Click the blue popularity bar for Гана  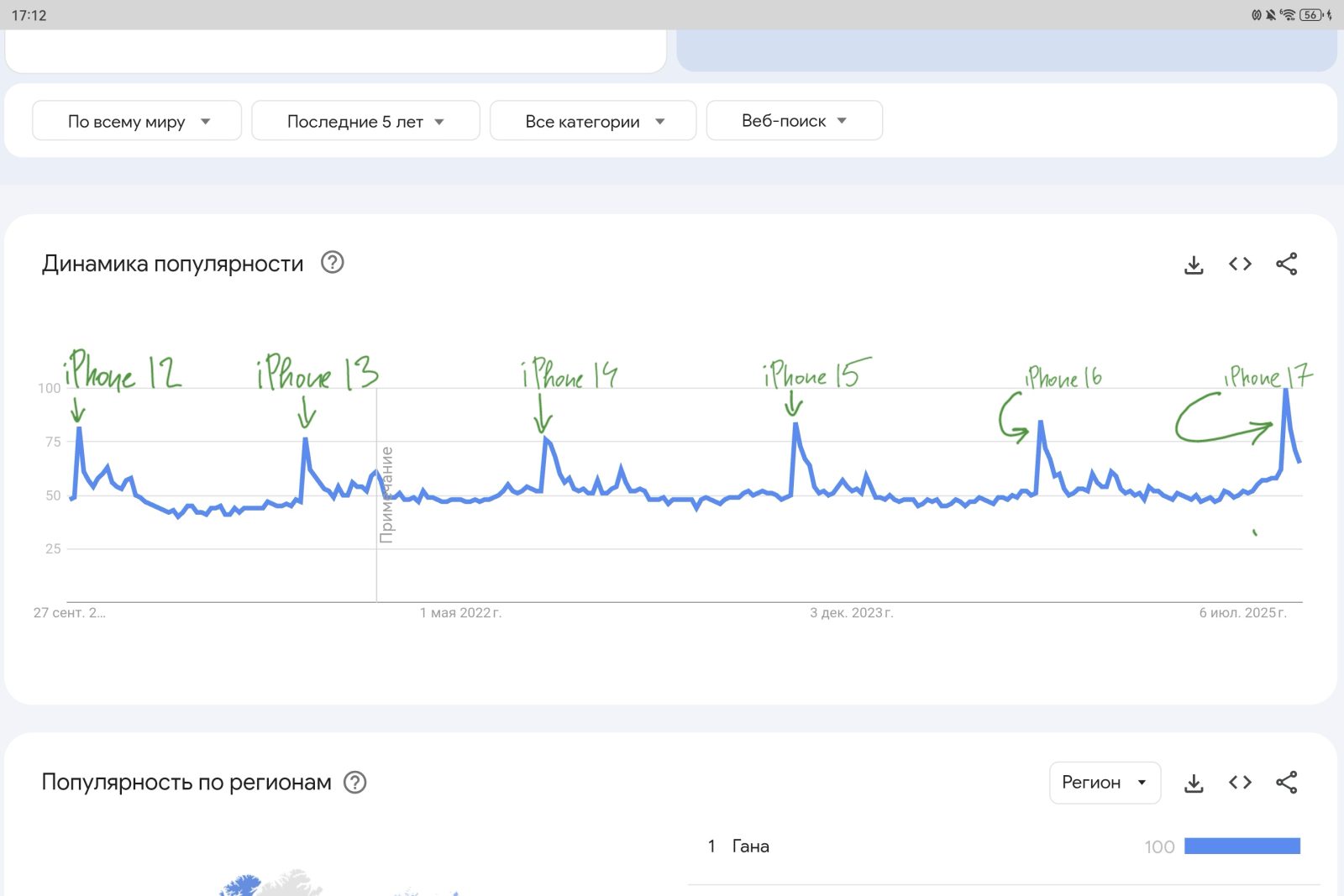pyautogui.click(x=1242, y=846)
